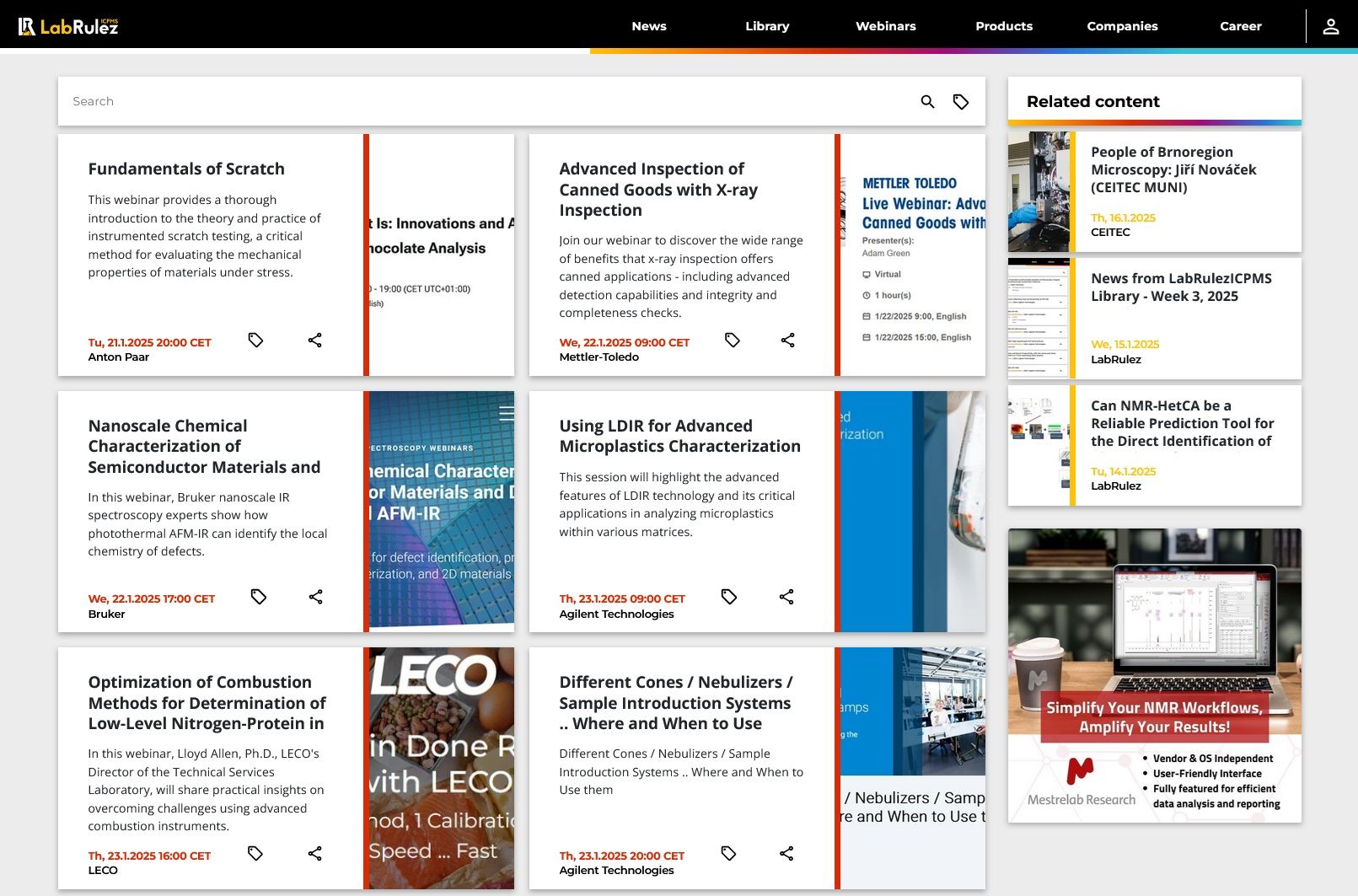1358x896 pixels.
Task: Open News from LabRulezICPMS Library Week 3
Action: pos(1181,287)
